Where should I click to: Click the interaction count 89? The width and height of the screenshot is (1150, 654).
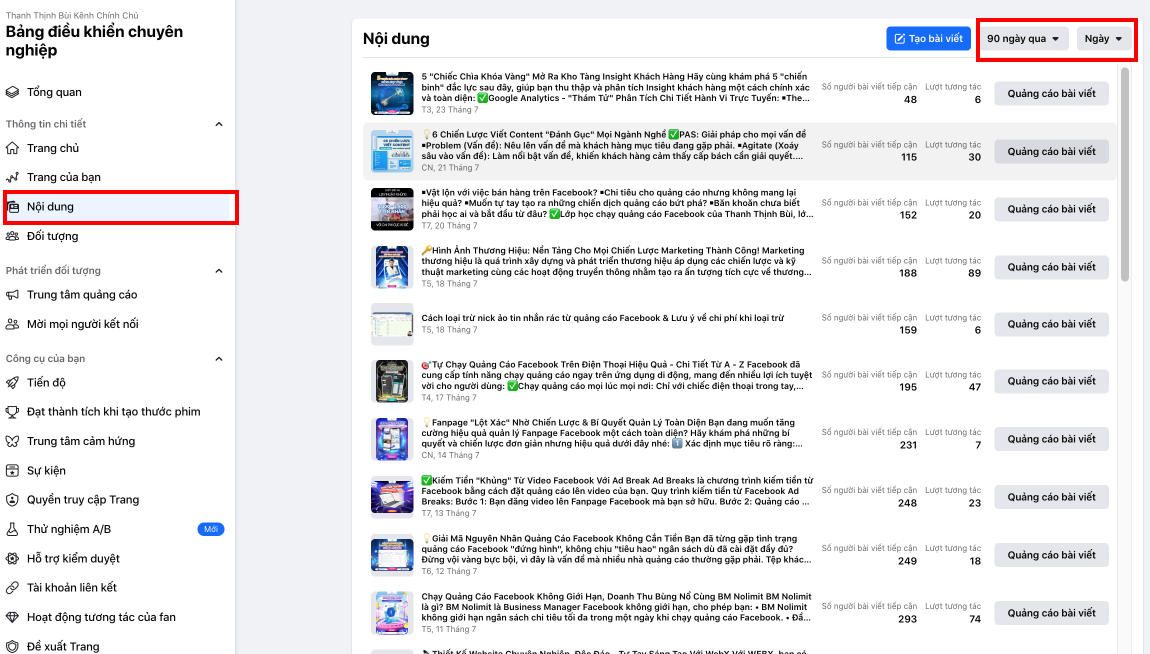tap(974, 273)
